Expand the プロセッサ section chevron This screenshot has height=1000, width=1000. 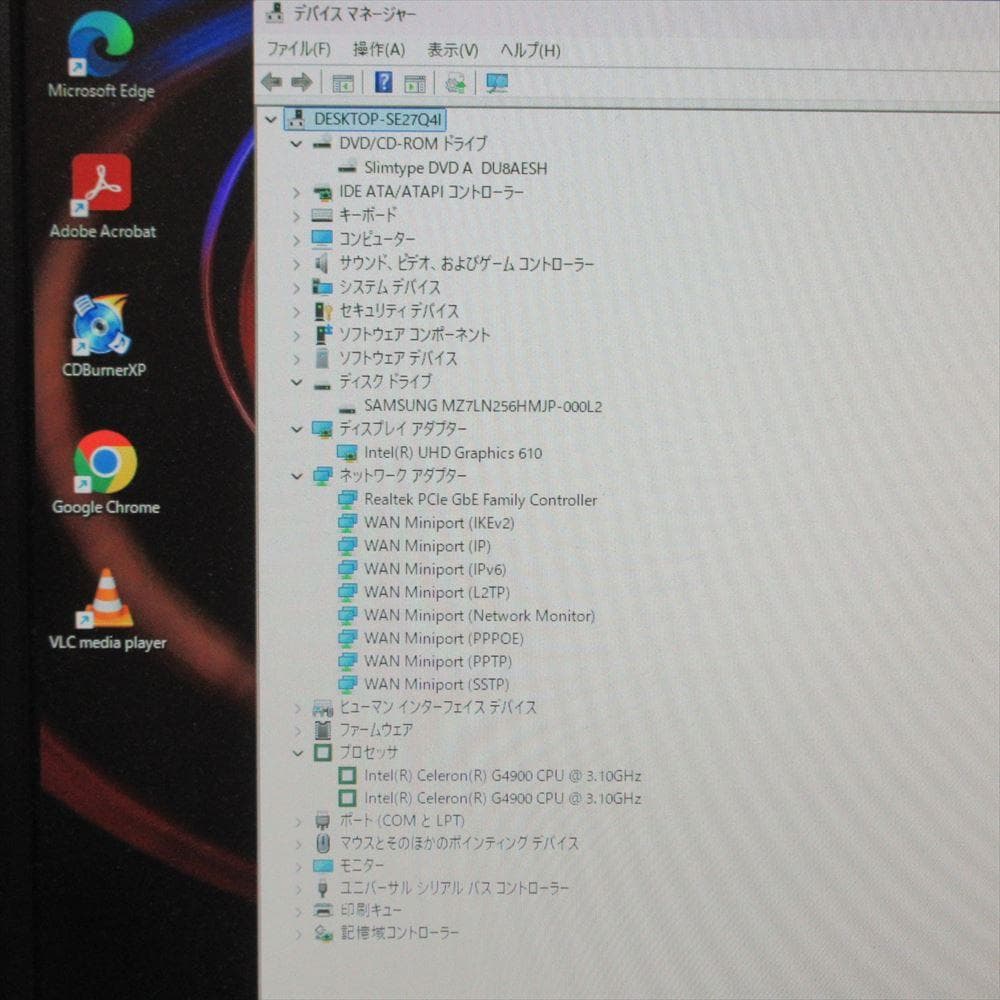tap(295, 753)
